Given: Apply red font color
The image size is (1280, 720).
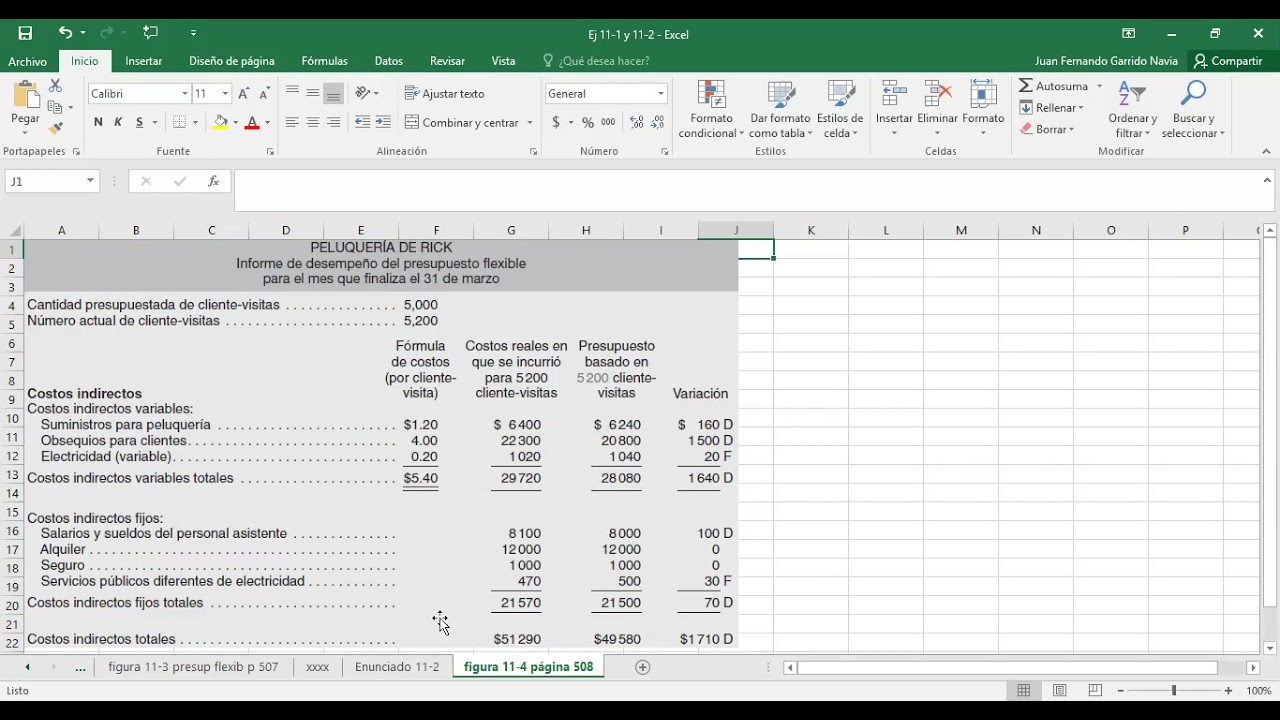Looking at the screenshot, I should (x=252, y=122).
